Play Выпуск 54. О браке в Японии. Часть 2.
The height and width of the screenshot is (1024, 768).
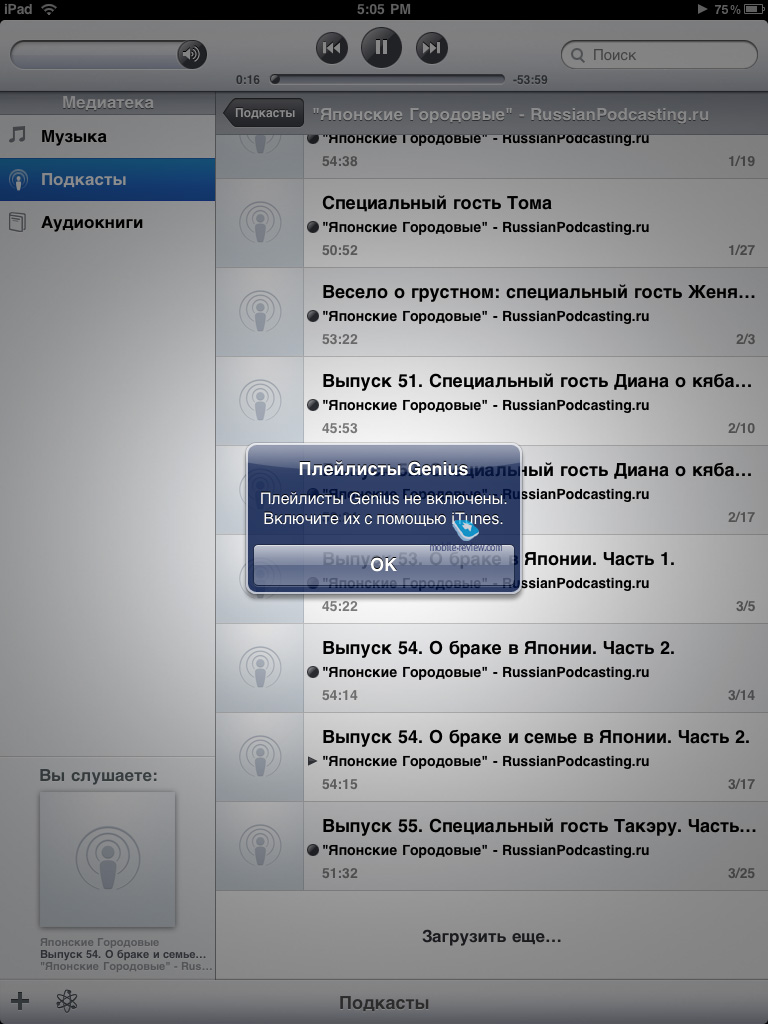coord(492,668)
